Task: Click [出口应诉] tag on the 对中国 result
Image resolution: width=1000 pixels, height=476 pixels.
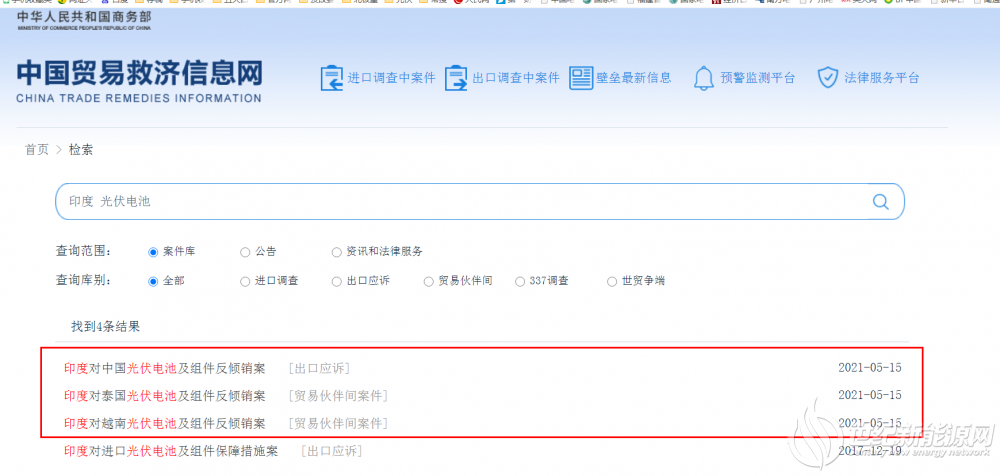Action: [319, 368]
